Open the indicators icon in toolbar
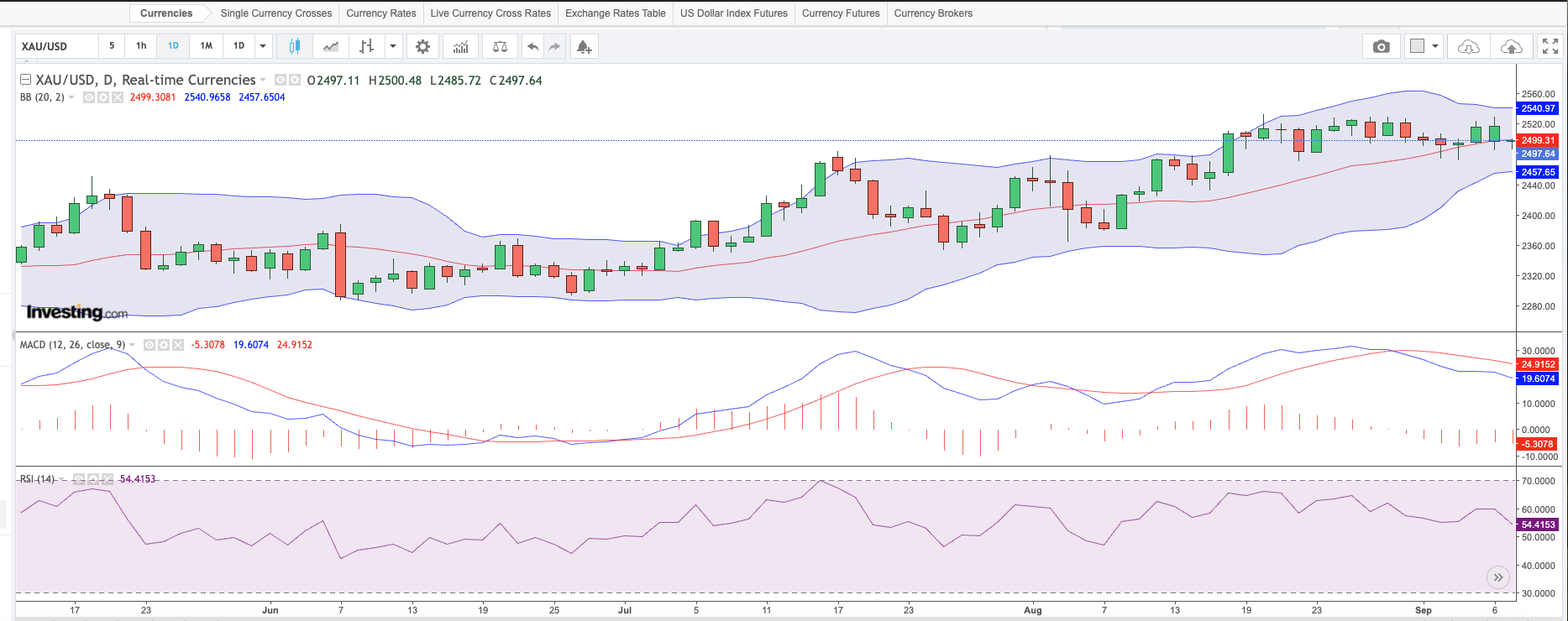The width and height of the screenshot is (1568, 621). 461,46
